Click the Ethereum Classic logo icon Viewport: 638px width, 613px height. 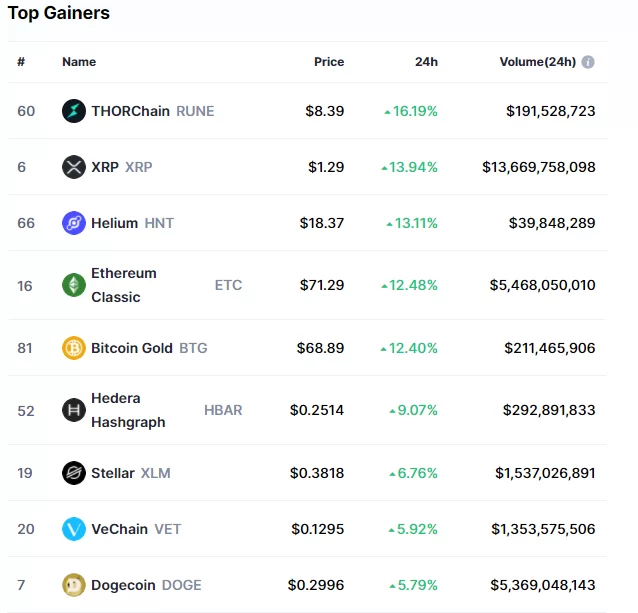tap(74, 285)
